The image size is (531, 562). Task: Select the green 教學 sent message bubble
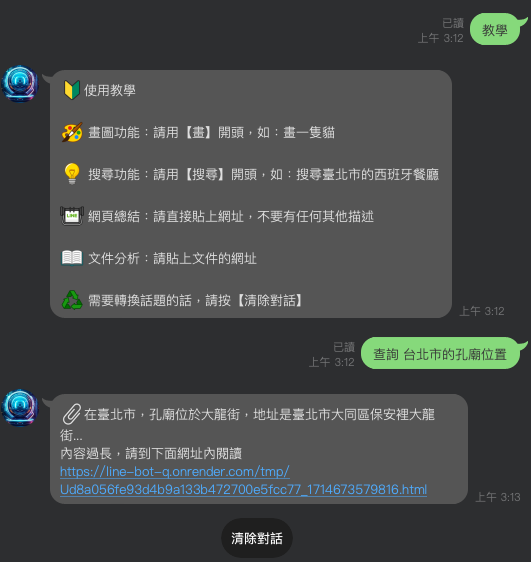(x=496, y=29)
